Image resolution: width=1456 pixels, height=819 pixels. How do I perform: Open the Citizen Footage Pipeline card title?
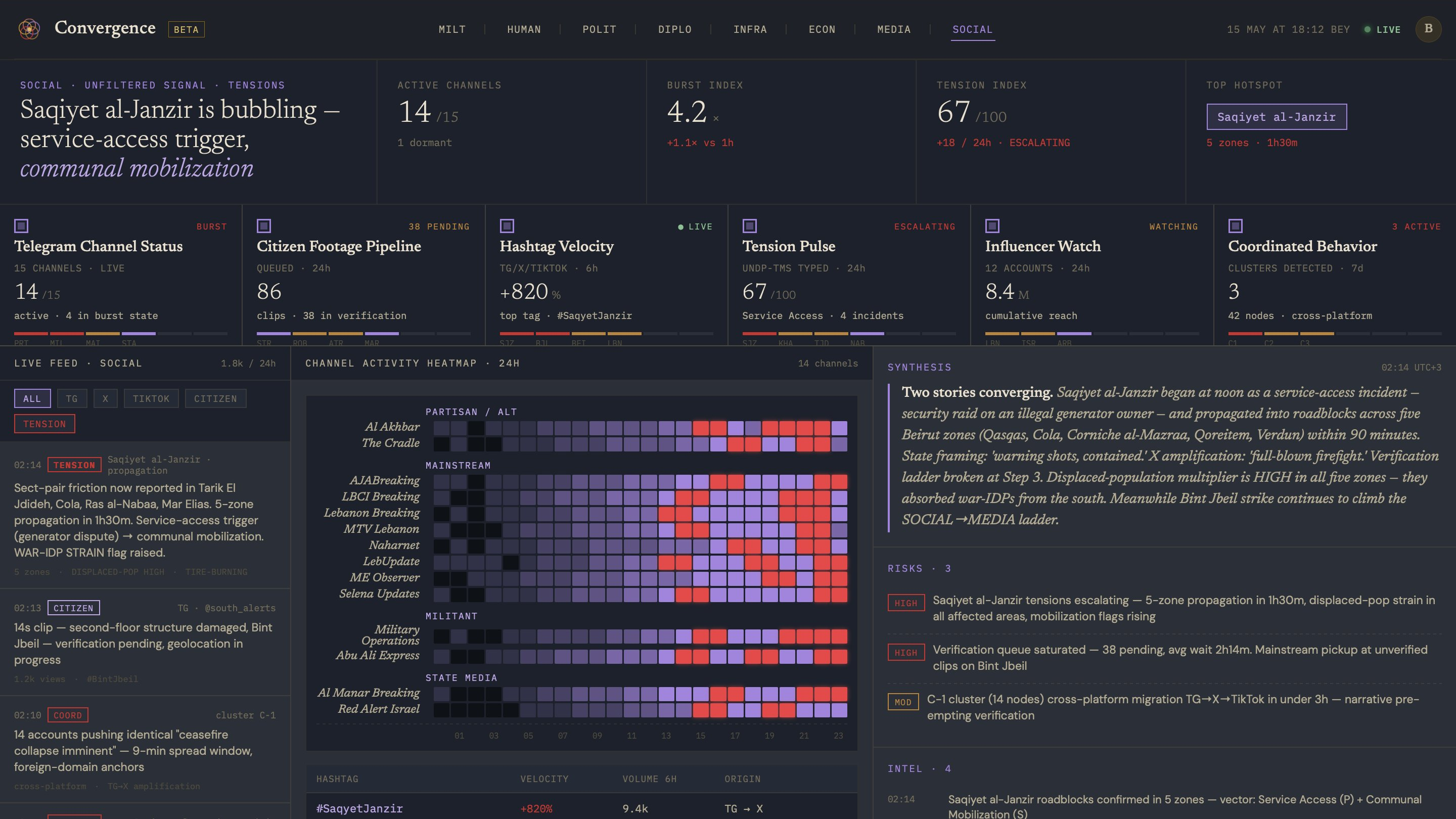pos(339,246)
